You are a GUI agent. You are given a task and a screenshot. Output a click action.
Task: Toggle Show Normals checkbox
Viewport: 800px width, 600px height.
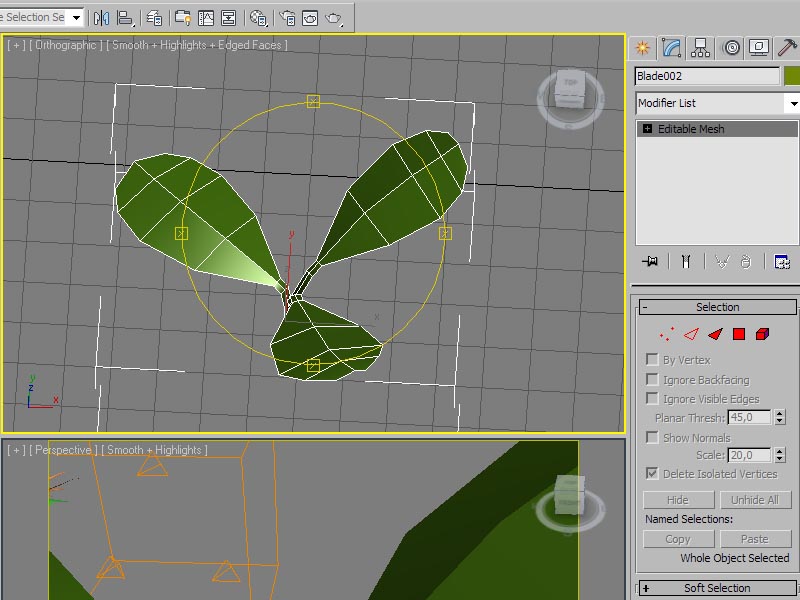point(653,438)
